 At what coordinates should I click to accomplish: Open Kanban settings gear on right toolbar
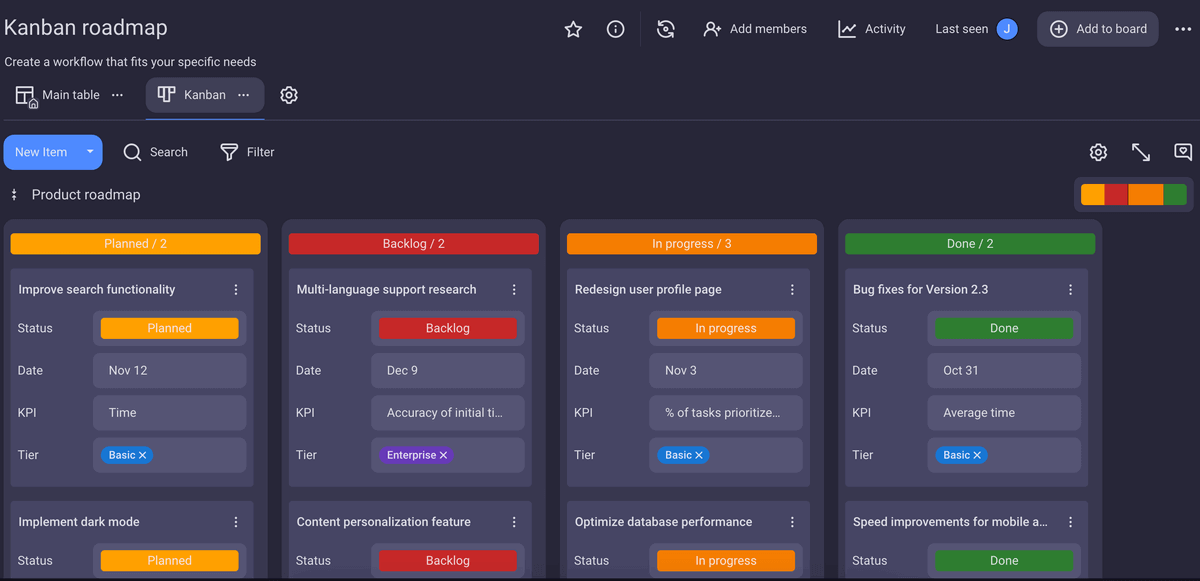click(1098, 152)
